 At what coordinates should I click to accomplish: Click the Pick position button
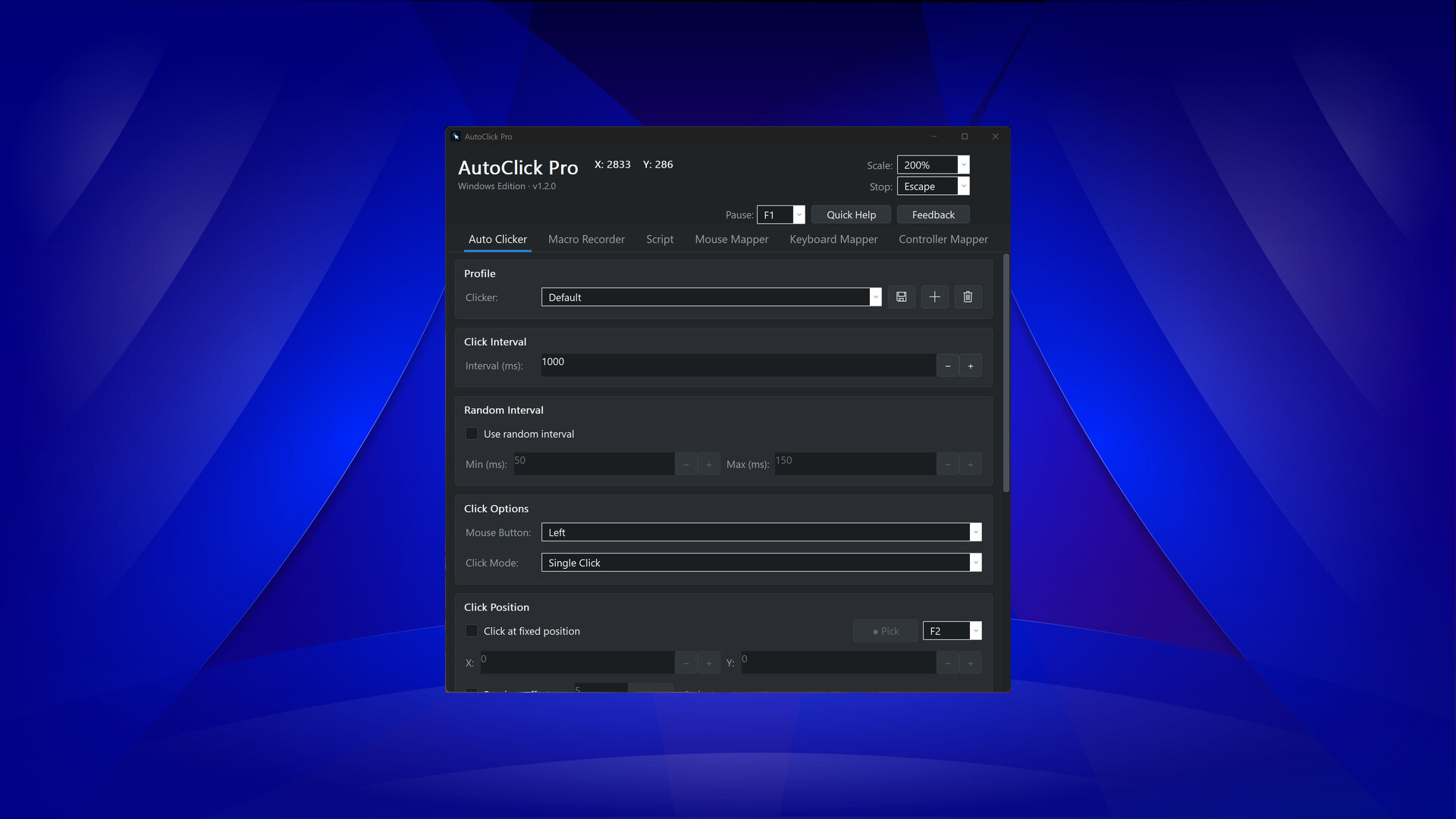pyautogui.click(x=886, y=631)
